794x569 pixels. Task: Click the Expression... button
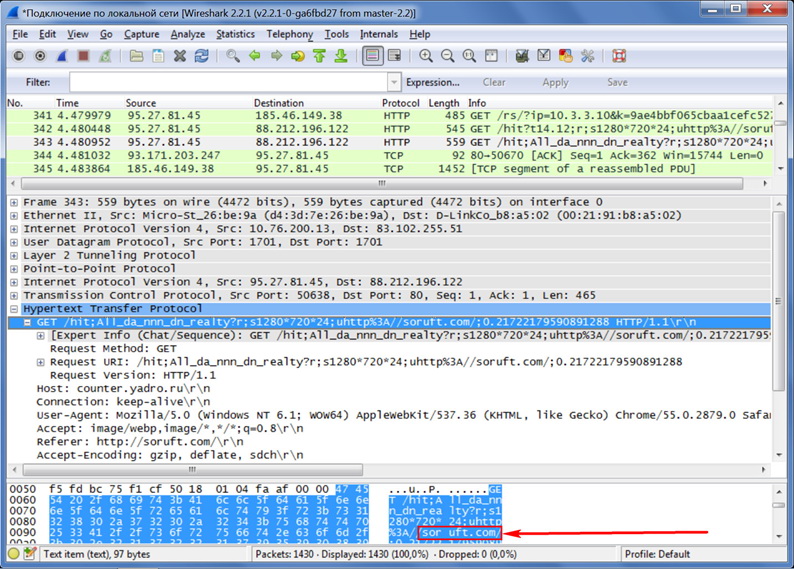(432, 83)
